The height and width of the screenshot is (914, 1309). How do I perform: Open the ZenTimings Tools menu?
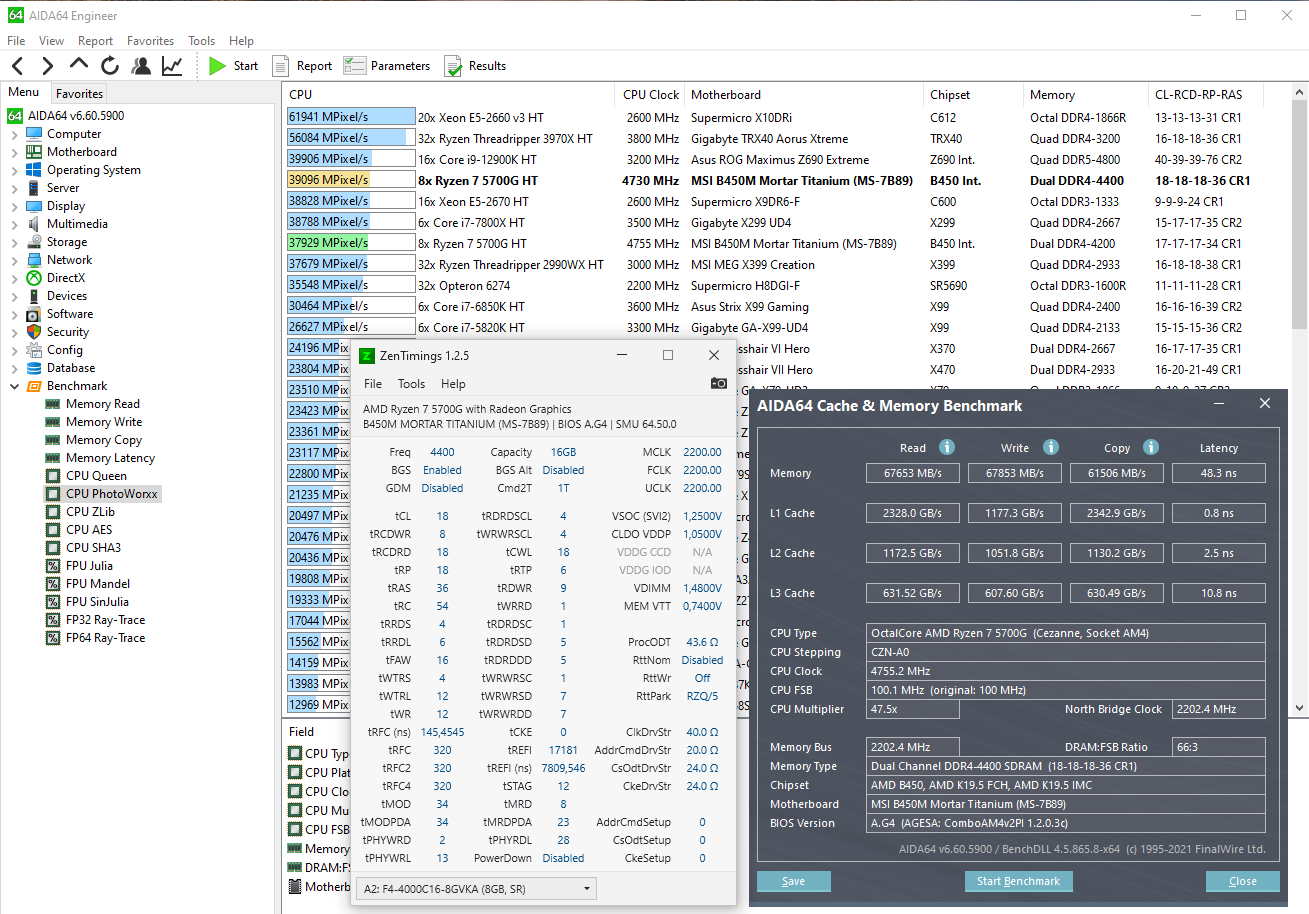click(x=411, y=384)
